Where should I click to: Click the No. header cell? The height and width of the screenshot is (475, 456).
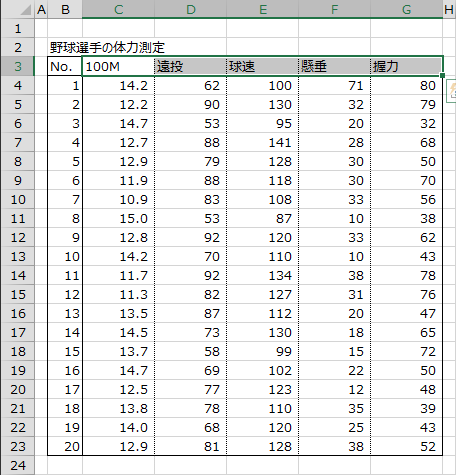tap(65, 66)
